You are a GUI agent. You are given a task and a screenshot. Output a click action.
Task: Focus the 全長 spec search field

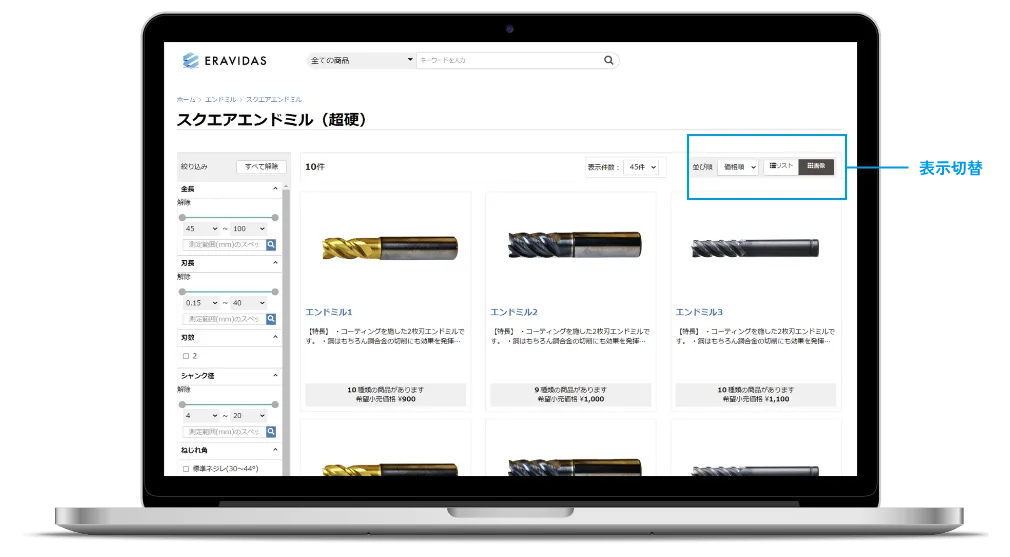[224, 245]
